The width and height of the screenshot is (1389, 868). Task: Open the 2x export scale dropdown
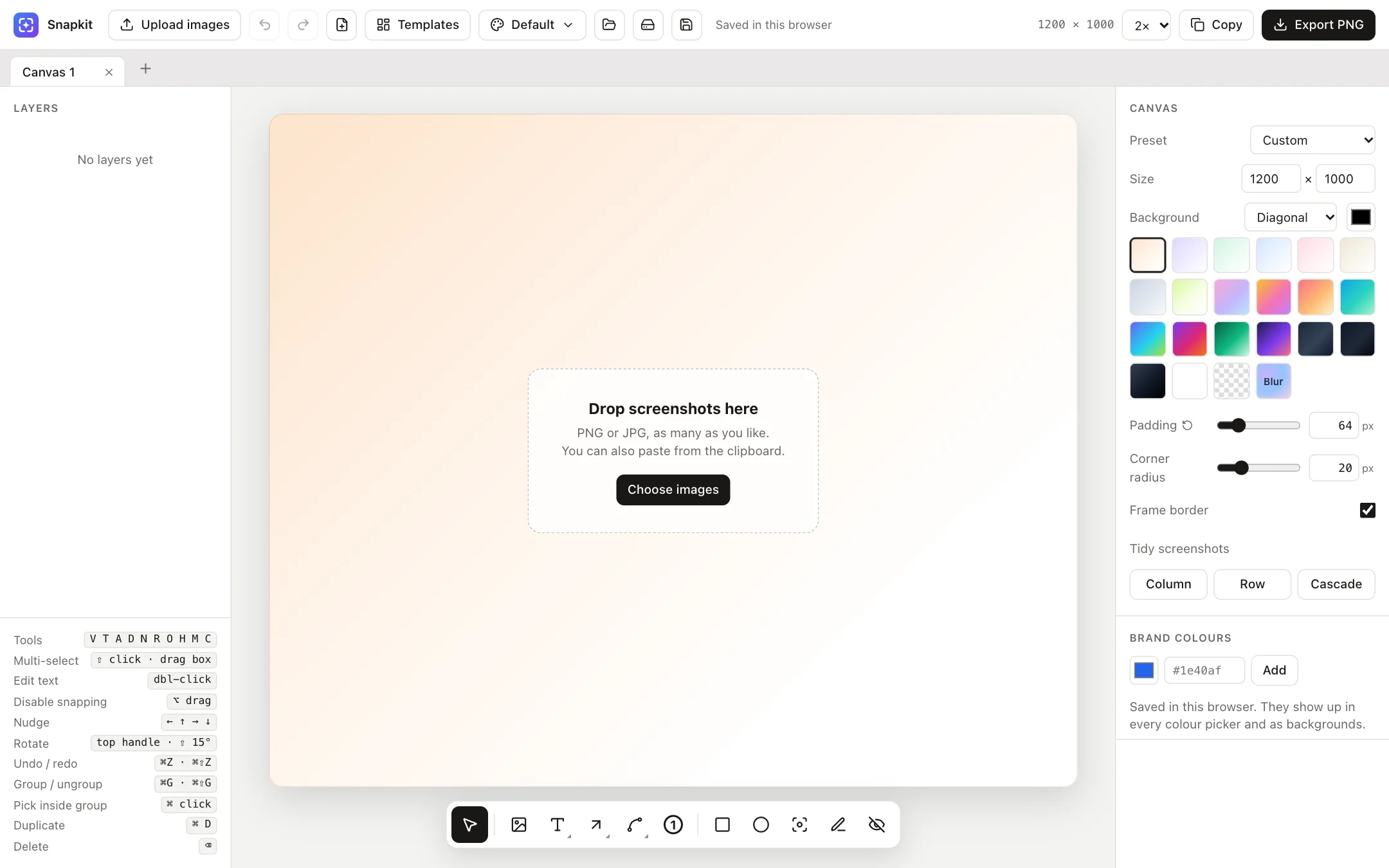pyautogui.click(x=1146, y=24)
